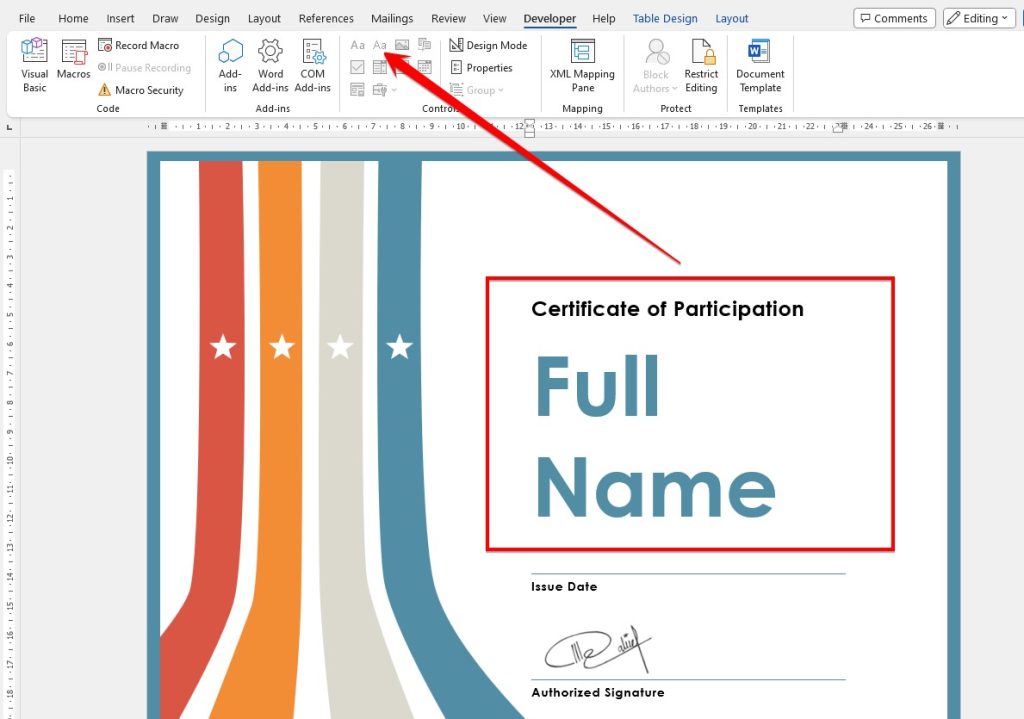1024x719 pixels.
Task: Switch to the Home tab
Action: point(73,18)
